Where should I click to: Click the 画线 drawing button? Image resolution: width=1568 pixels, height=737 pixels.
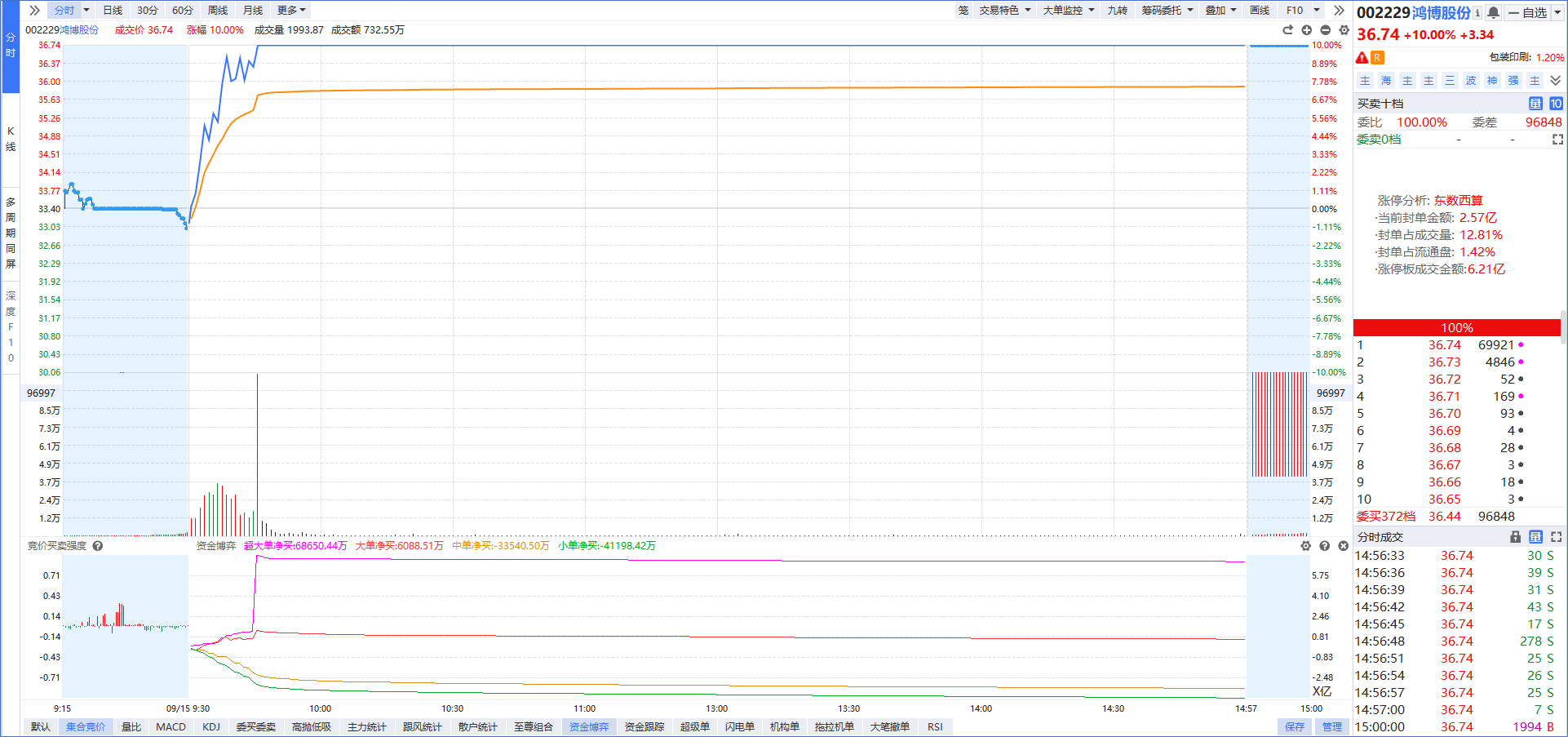(1260, 11)
